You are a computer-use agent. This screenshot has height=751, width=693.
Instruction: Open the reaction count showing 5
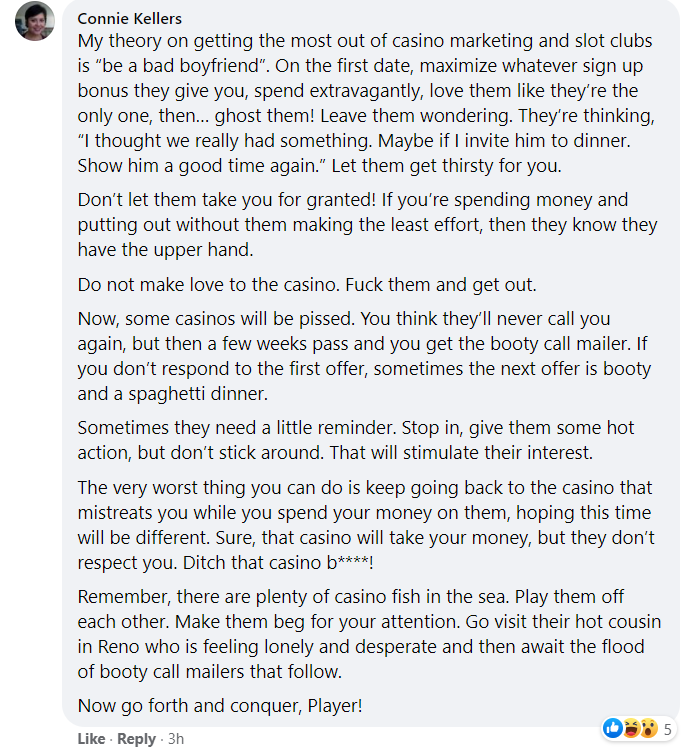(667, 728)
